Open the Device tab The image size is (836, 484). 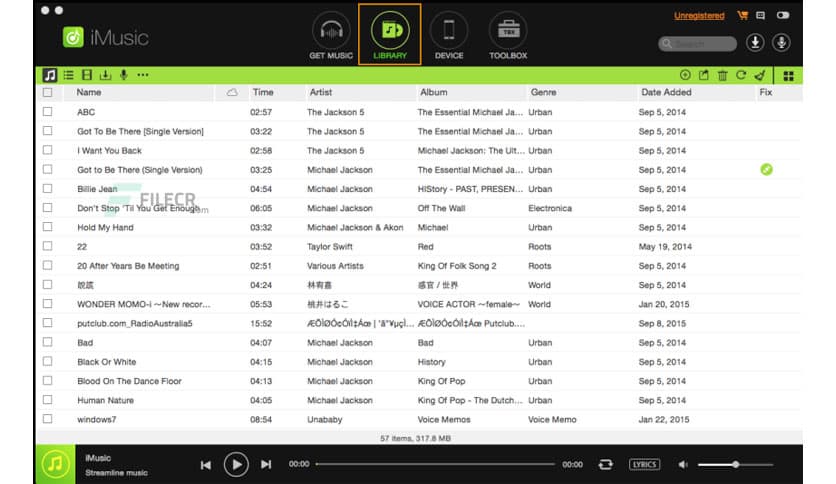[x=449, y=36]
